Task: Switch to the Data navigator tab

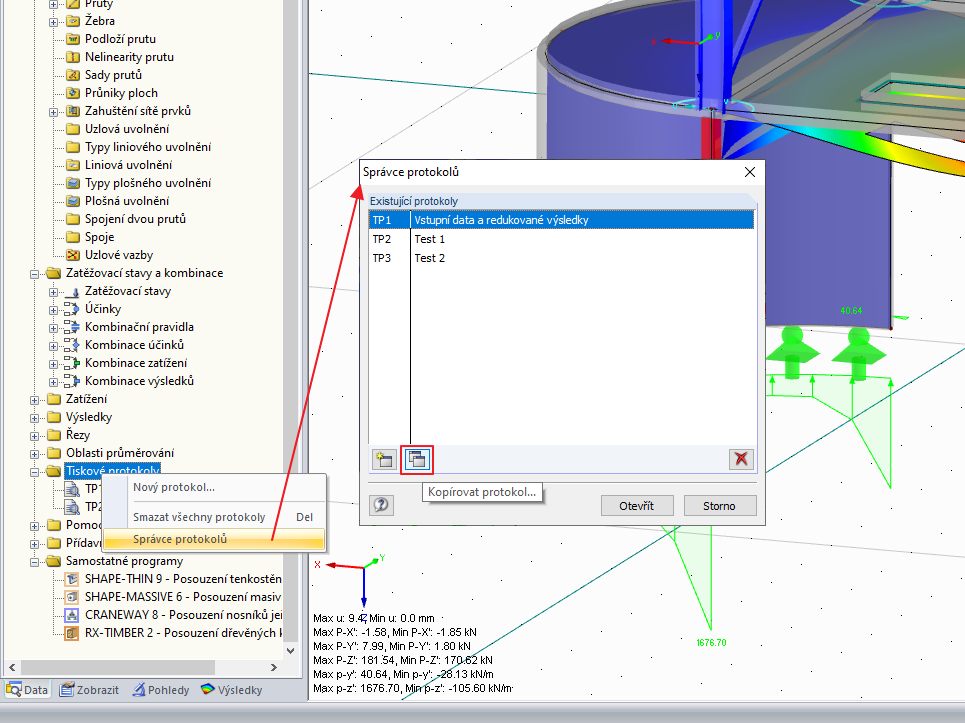Action: [x=27, y=690]
